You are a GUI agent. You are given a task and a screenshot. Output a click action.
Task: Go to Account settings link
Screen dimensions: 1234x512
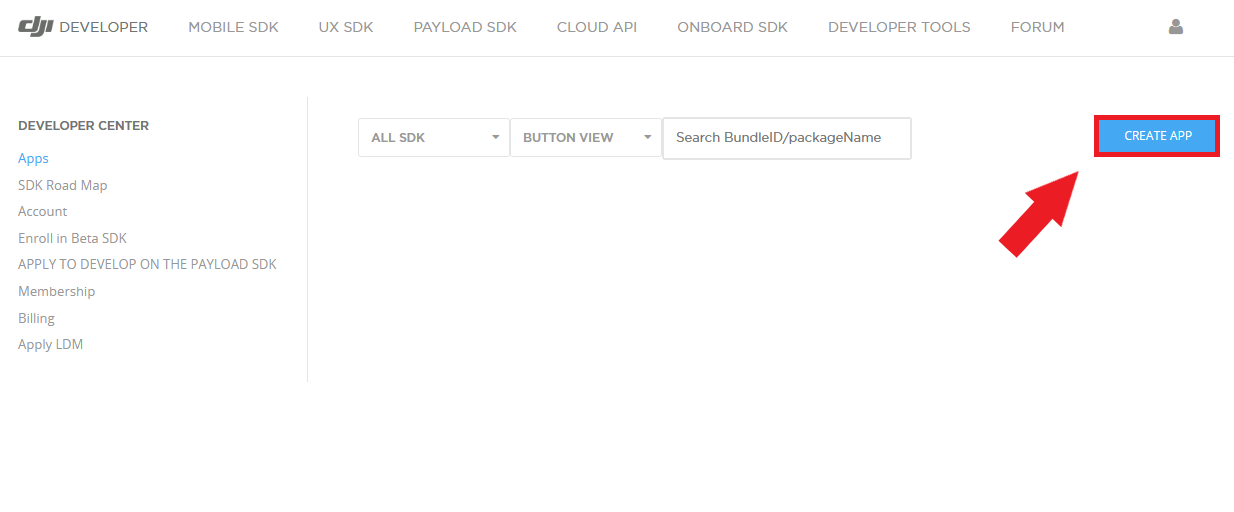(x=43, y=211)
